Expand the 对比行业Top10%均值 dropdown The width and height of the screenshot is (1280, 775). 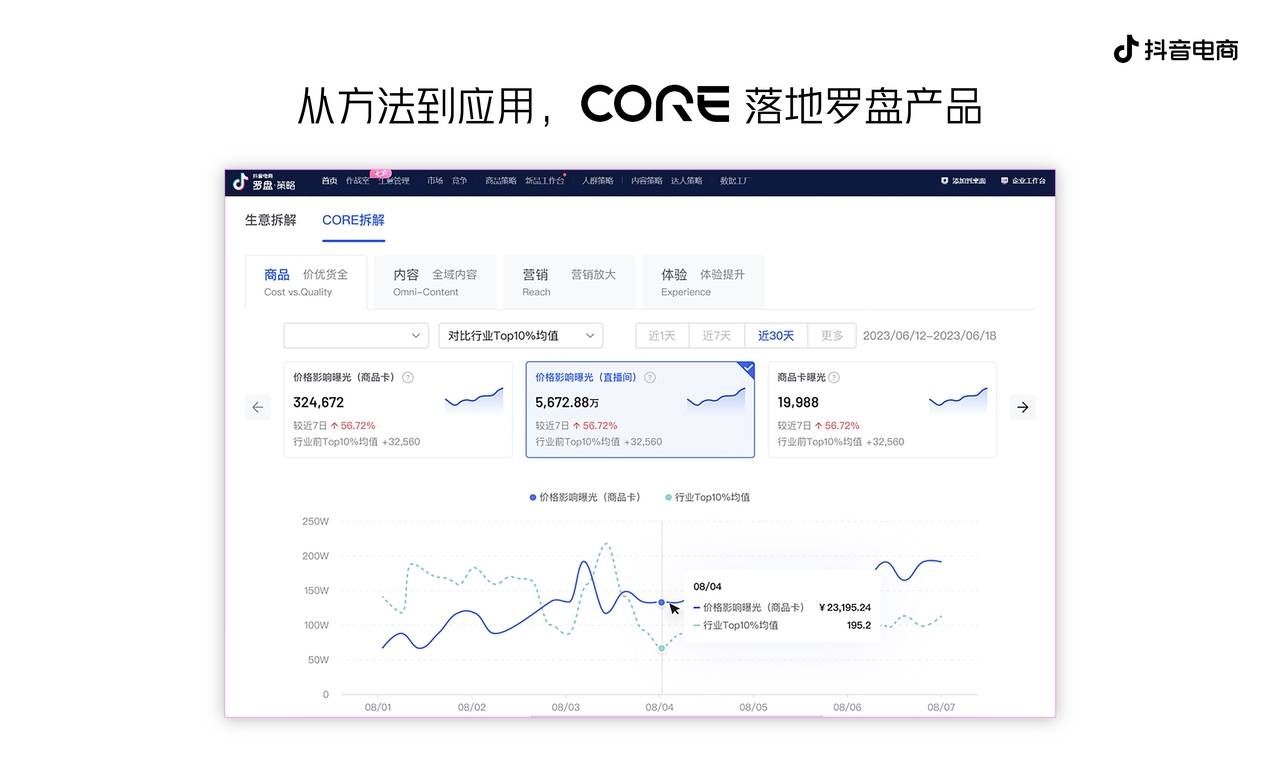[x=520, y=336]
